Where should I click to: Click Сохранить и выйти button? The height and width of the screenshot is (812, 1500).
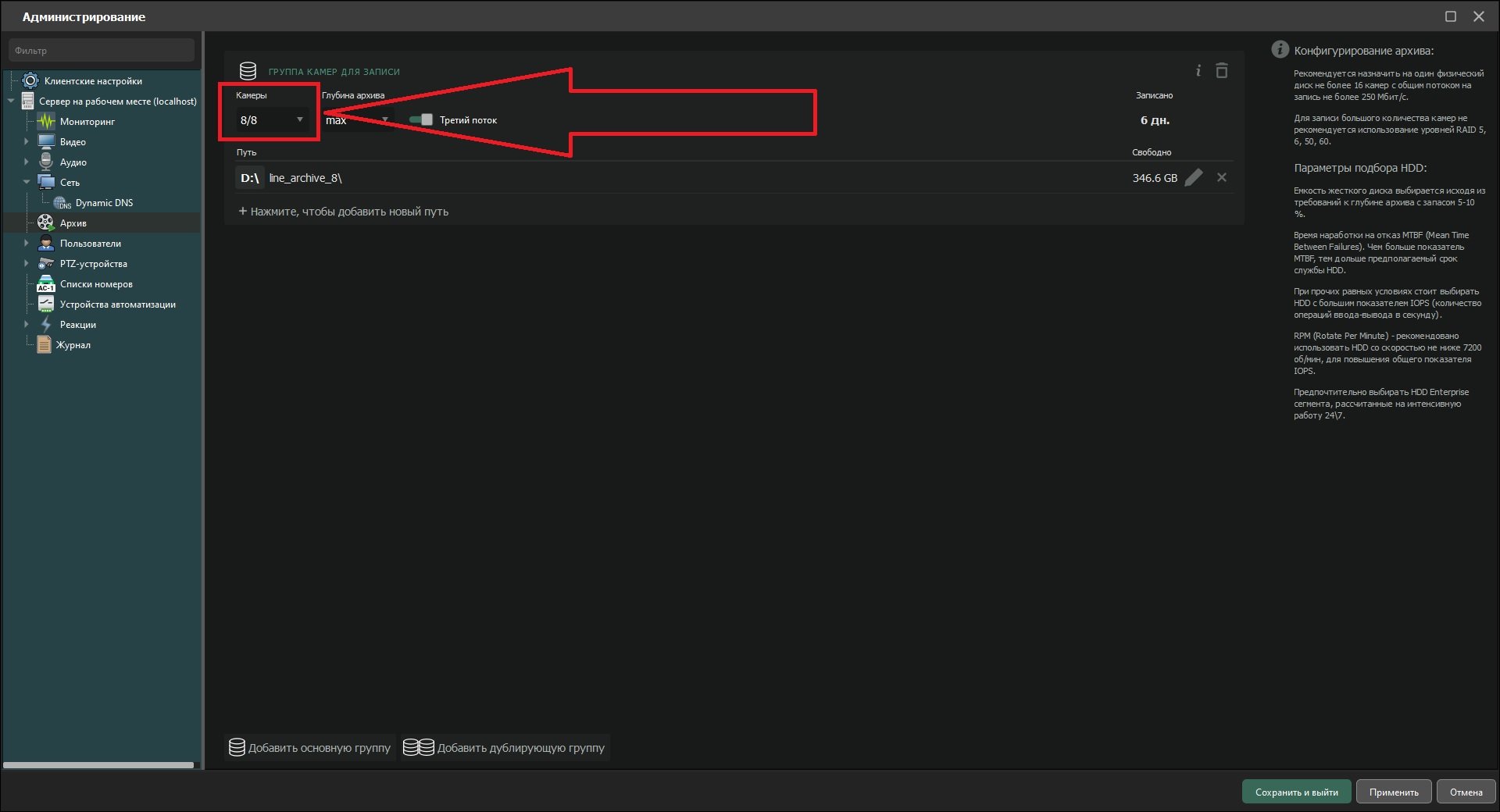tap(1296, 792)
